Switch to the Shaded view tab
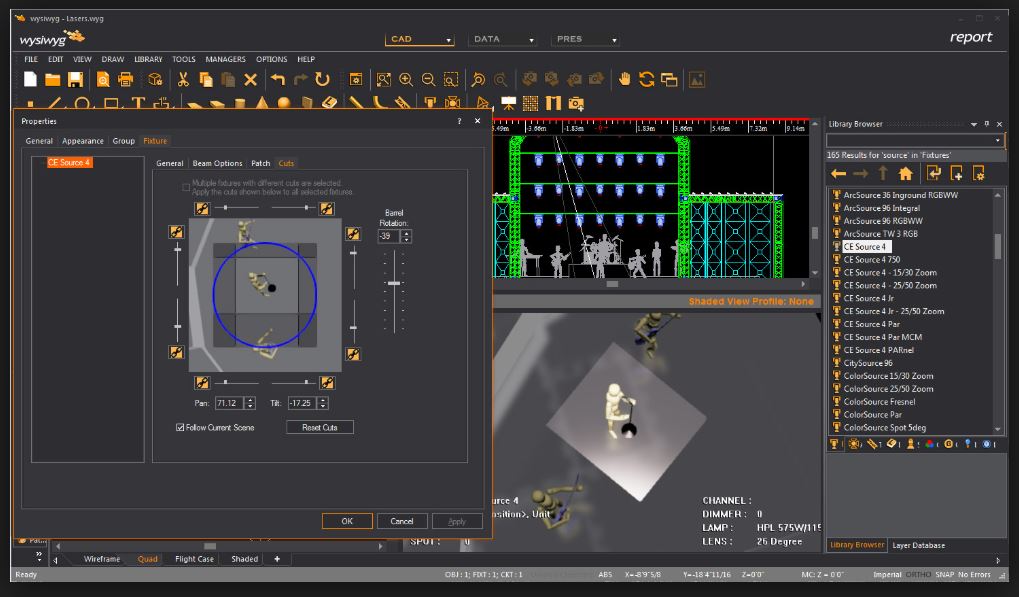This screenshot has width=1019, height=597. (x=244, y=559)
